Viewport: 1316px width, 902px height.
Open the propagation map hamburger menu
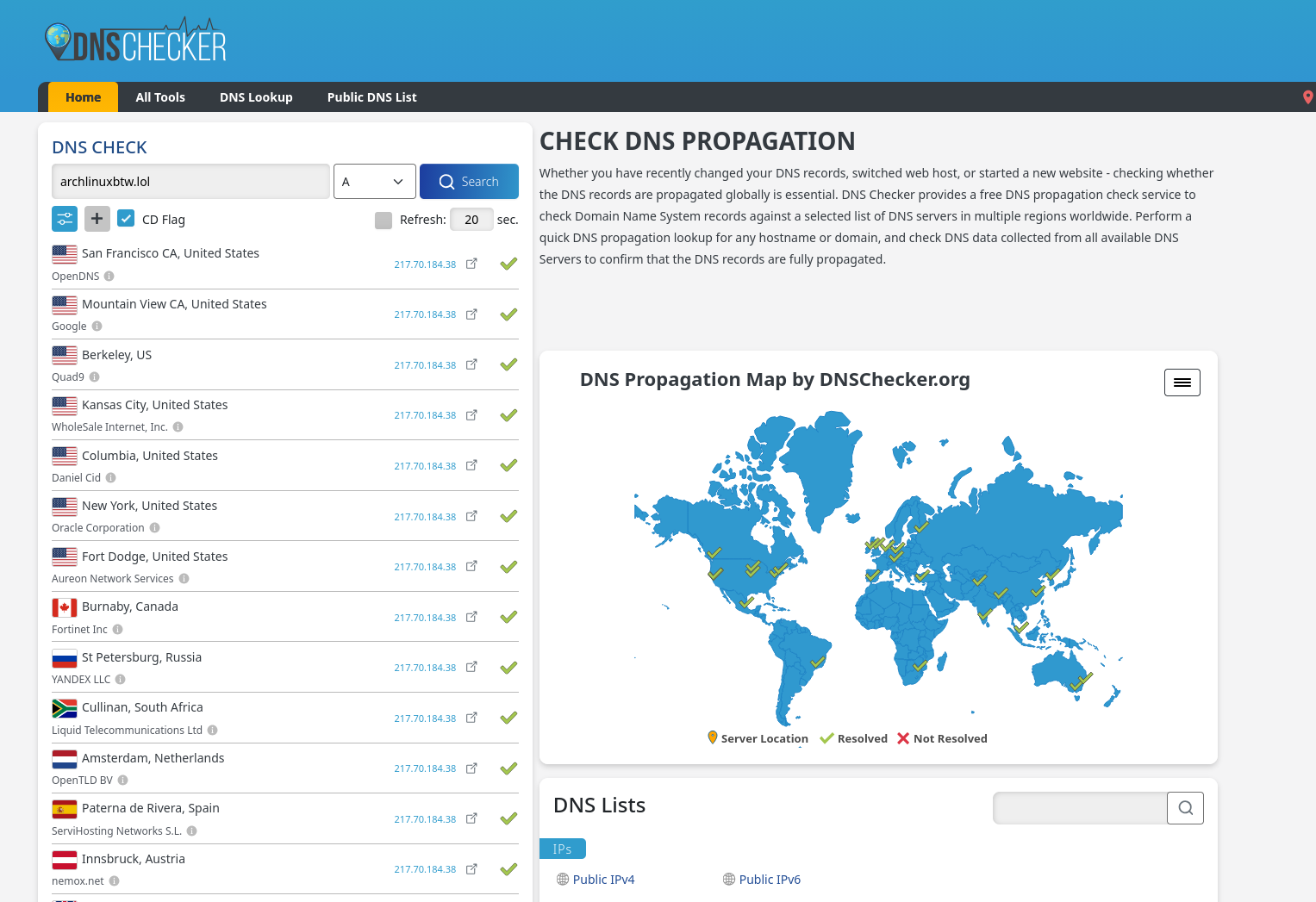1182,383
